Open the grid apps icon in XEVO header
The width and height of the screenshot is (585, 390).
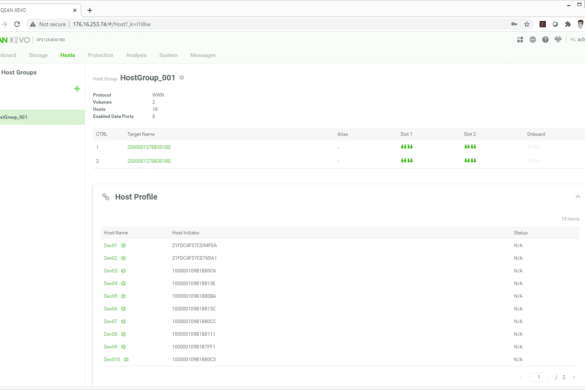[520, 40]
